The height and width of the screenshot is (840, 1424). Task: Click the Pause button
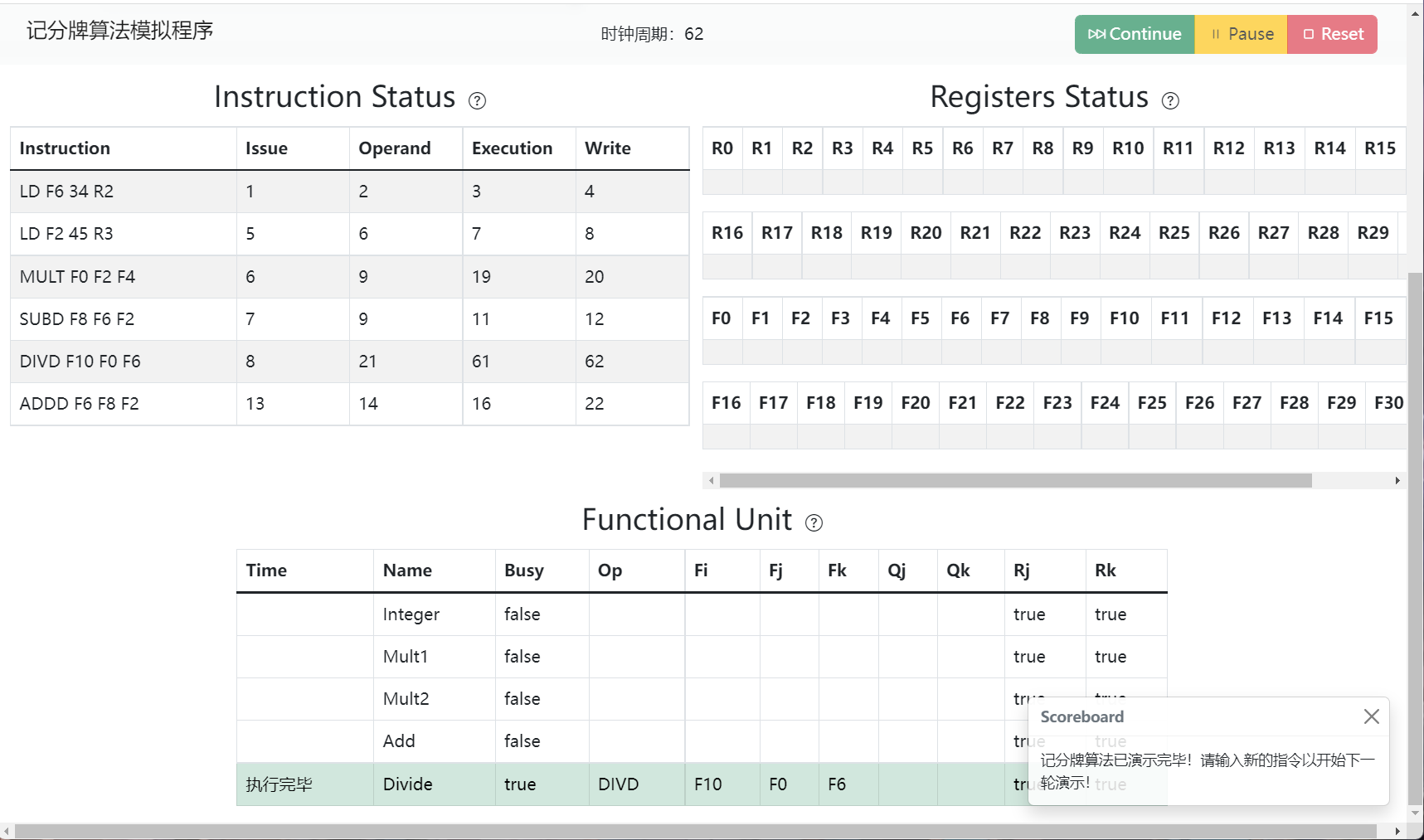click(1242, 34)
